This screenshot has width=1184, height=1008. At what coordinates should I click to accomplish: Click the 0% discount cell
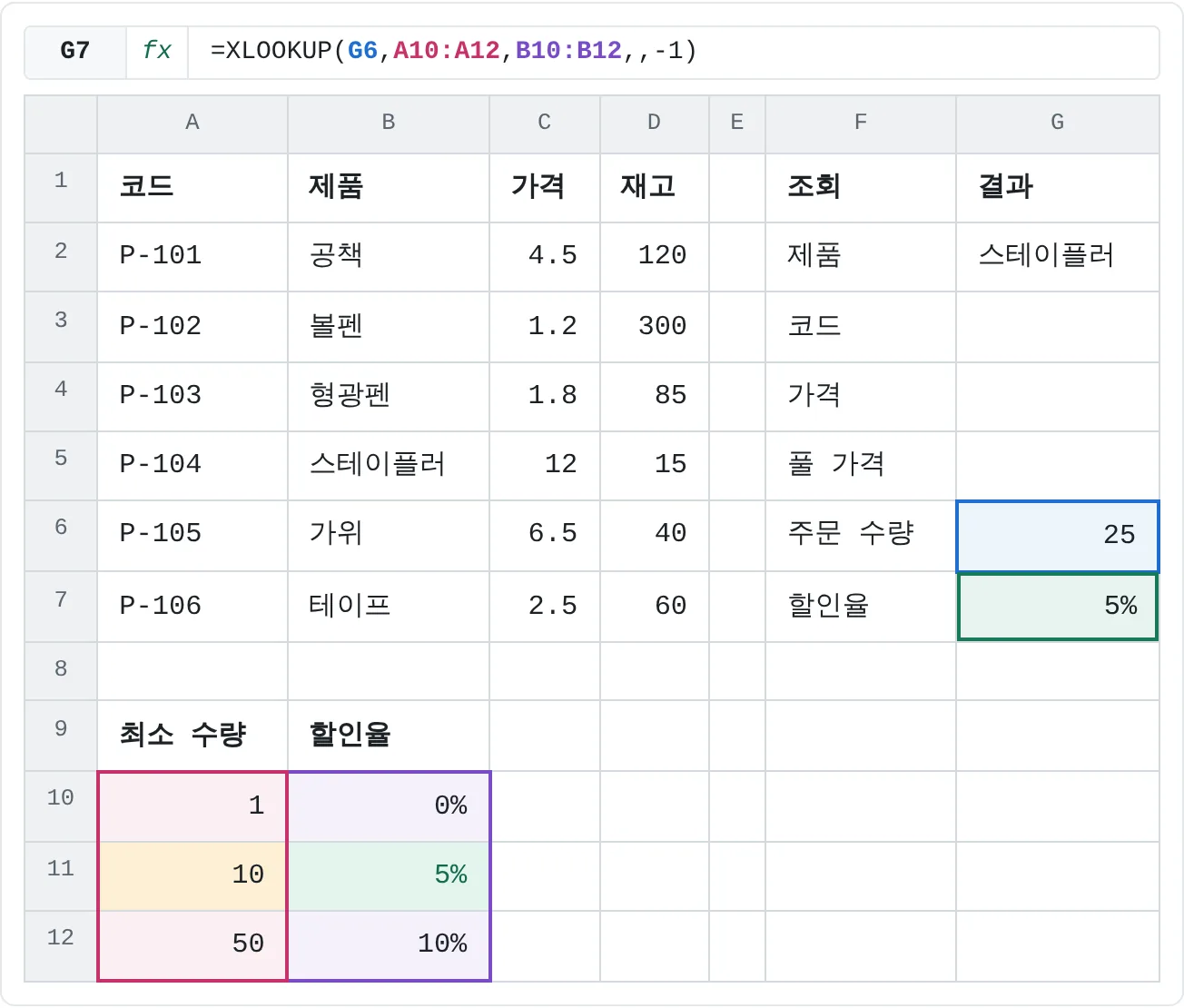389,806
